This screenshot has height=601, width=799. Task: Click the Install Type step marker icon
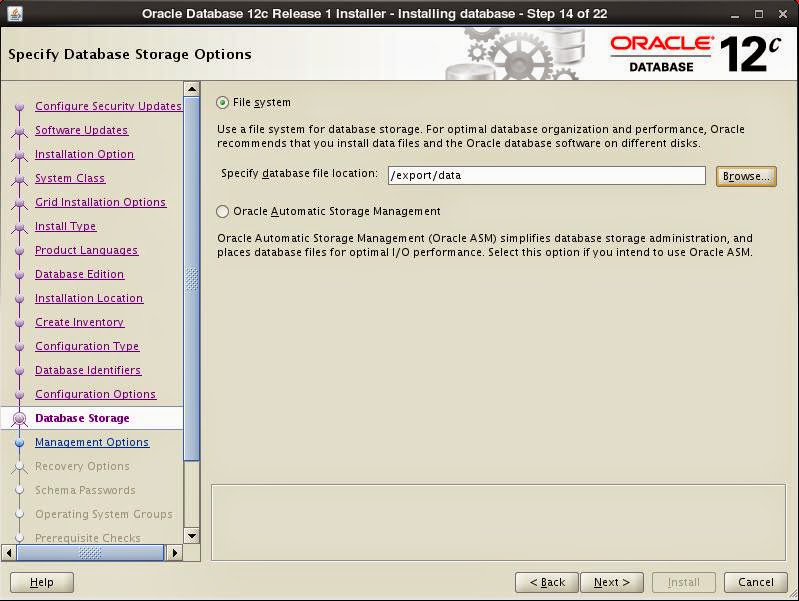(x=19, y=227)
